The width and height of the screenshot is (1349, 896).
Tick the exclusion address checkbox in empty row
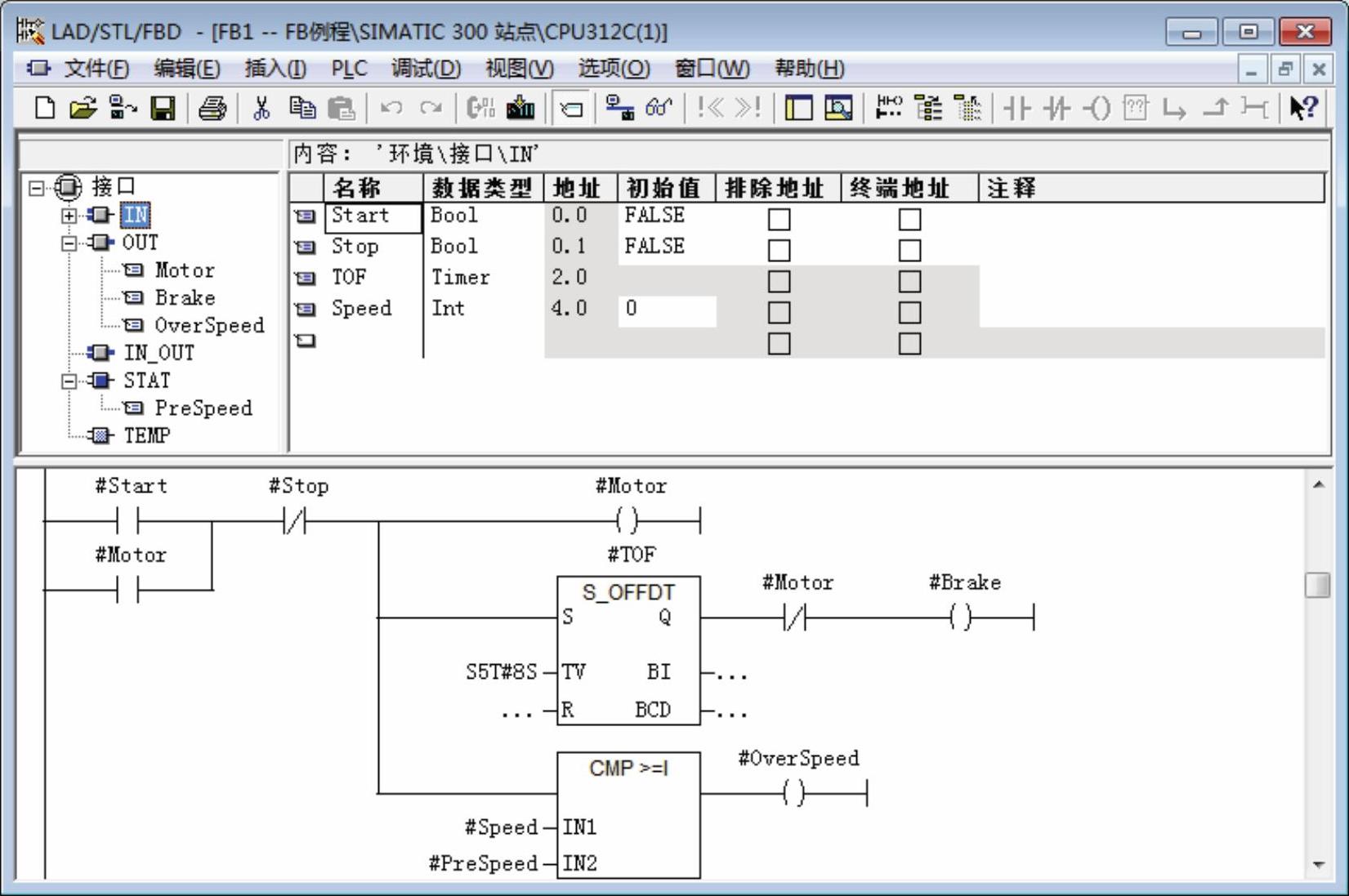pos(779,343)
